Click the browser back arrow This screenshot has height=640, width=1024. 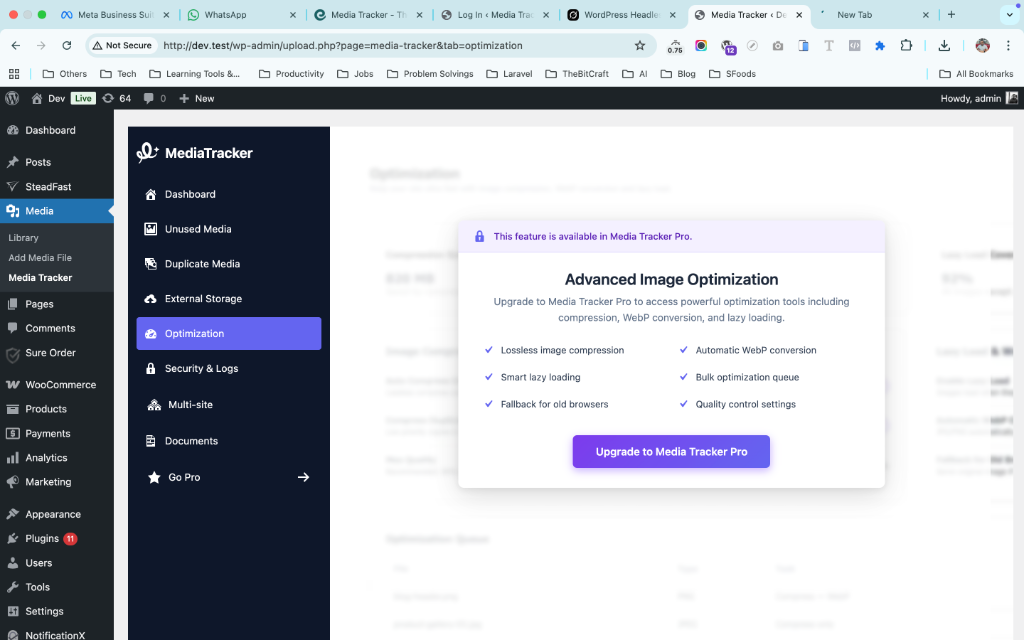tap(16, 46)
